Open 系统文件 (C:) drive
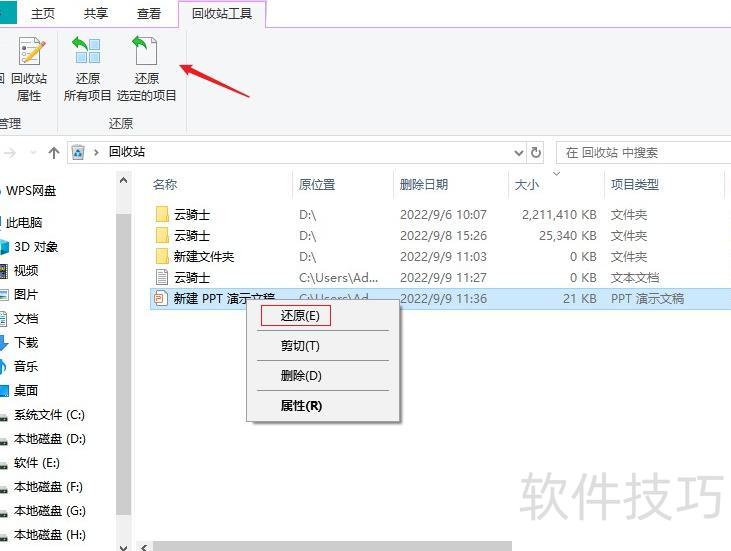The image size is (731, 551). (49, 415)
